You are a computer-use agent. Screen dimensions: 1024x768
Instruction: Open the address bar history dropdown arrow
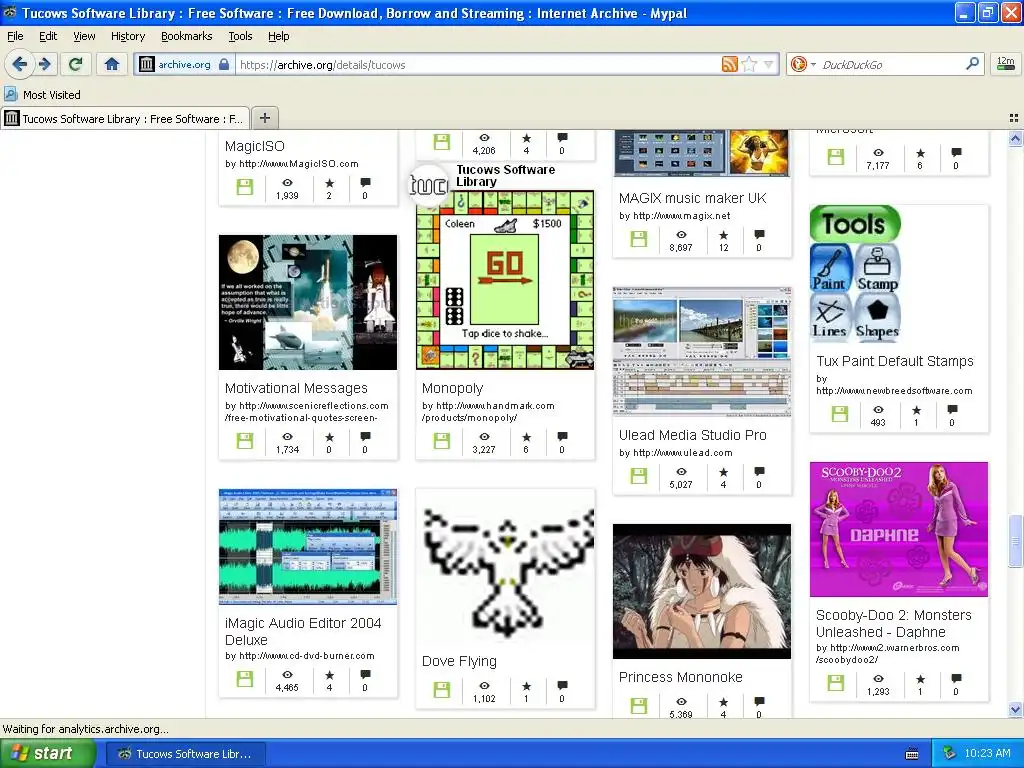[769, 64]
